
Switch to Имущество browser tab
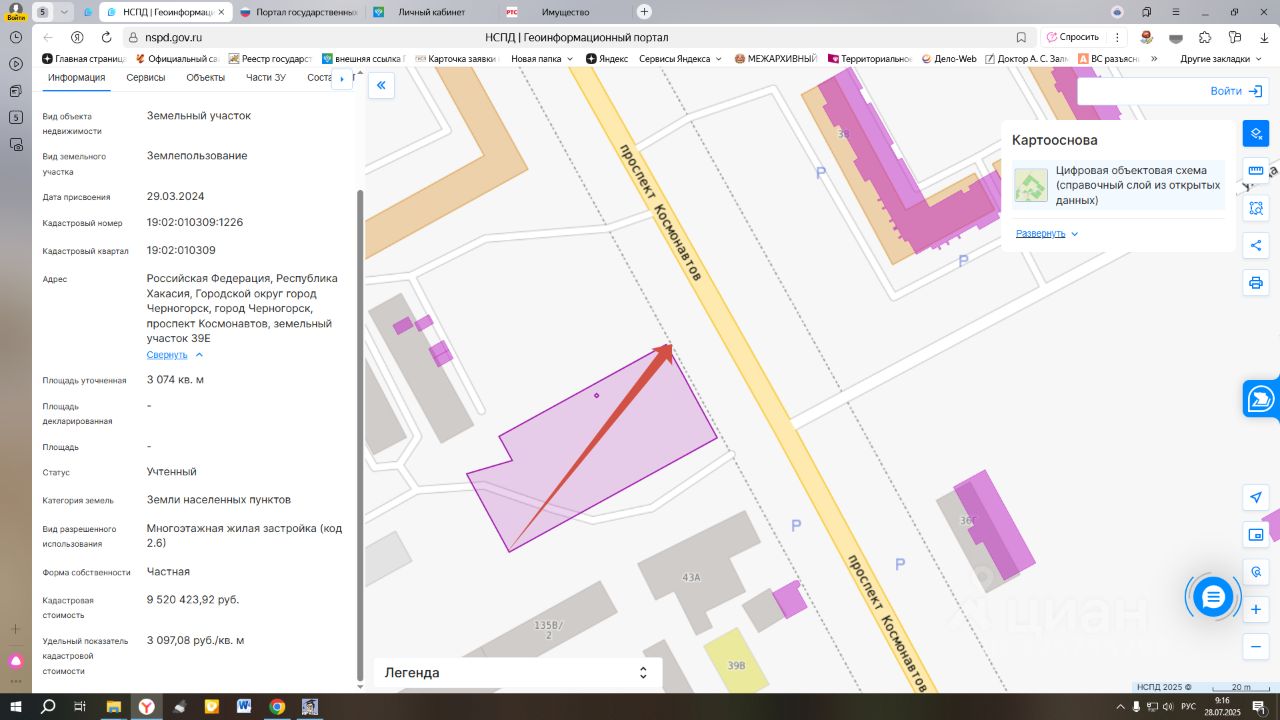(x=565, y=12)
